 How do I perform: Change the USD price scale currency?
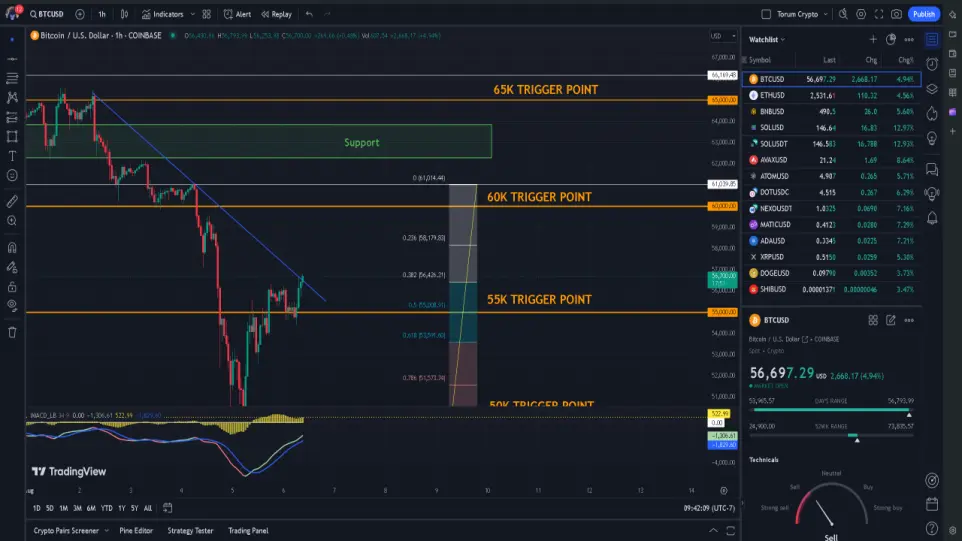[723, 36]
